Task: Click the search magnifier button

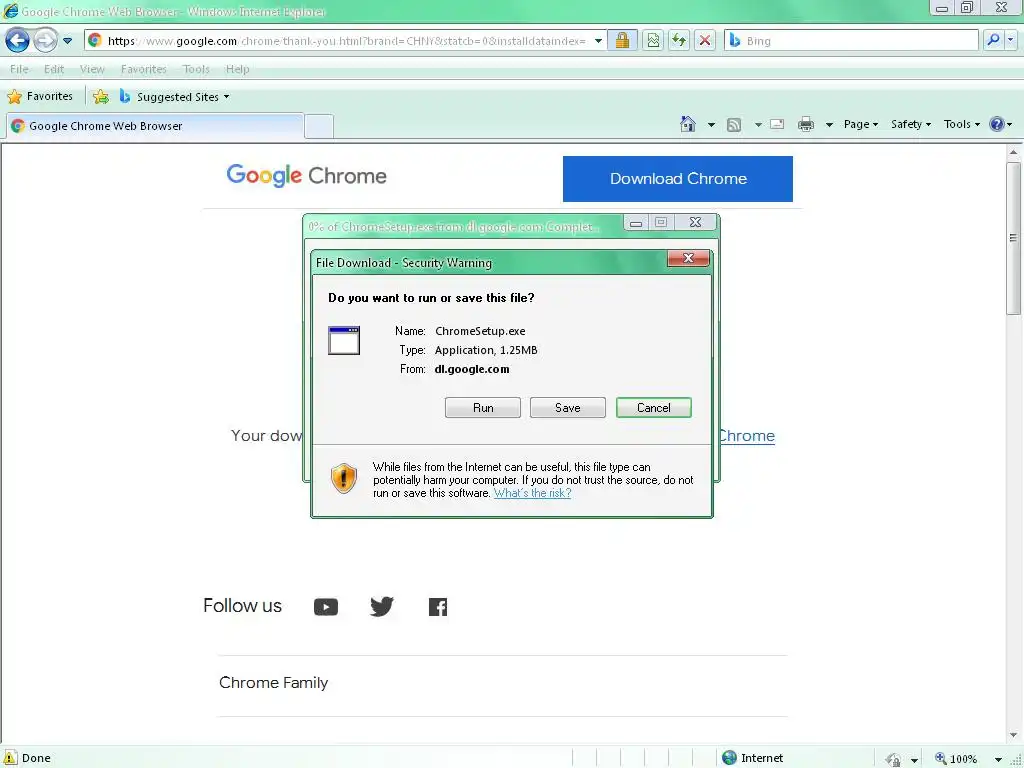Action: 993,40
